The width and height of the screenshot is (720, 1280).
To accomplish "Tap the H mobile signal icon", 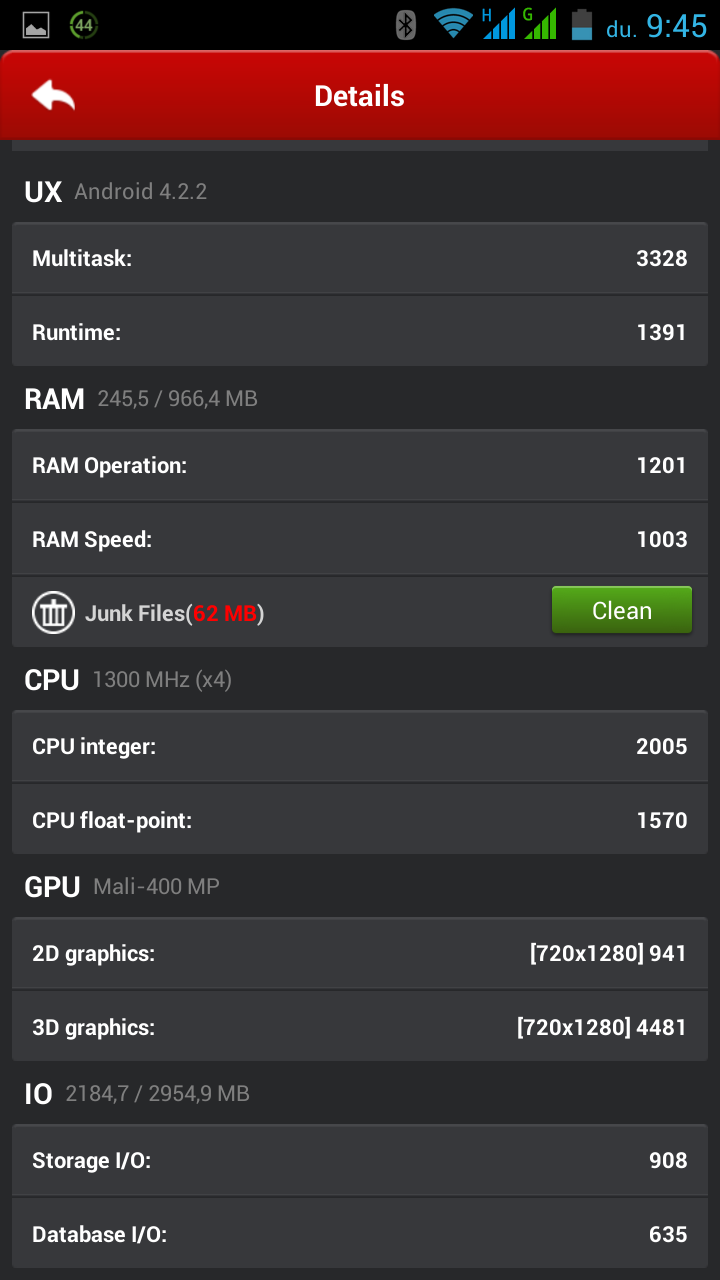I will 498,24.
